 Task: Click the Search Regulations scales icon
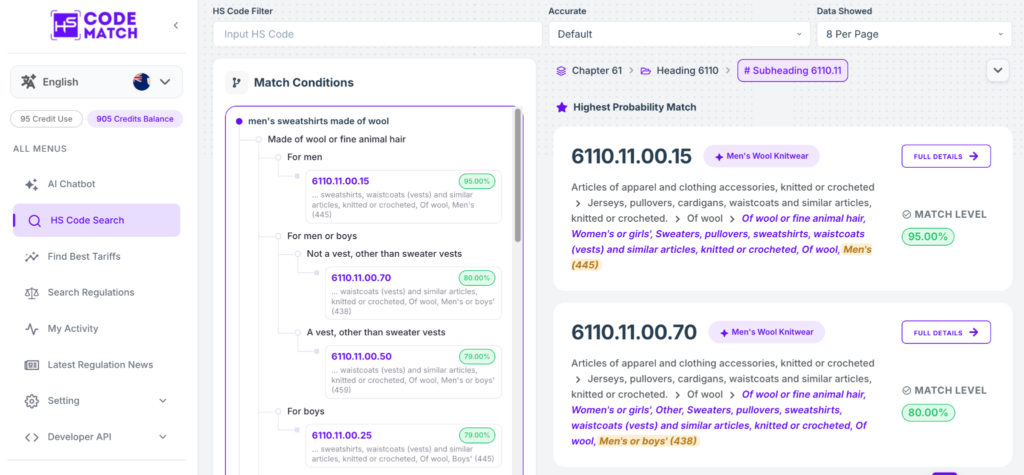pos(31,293)
